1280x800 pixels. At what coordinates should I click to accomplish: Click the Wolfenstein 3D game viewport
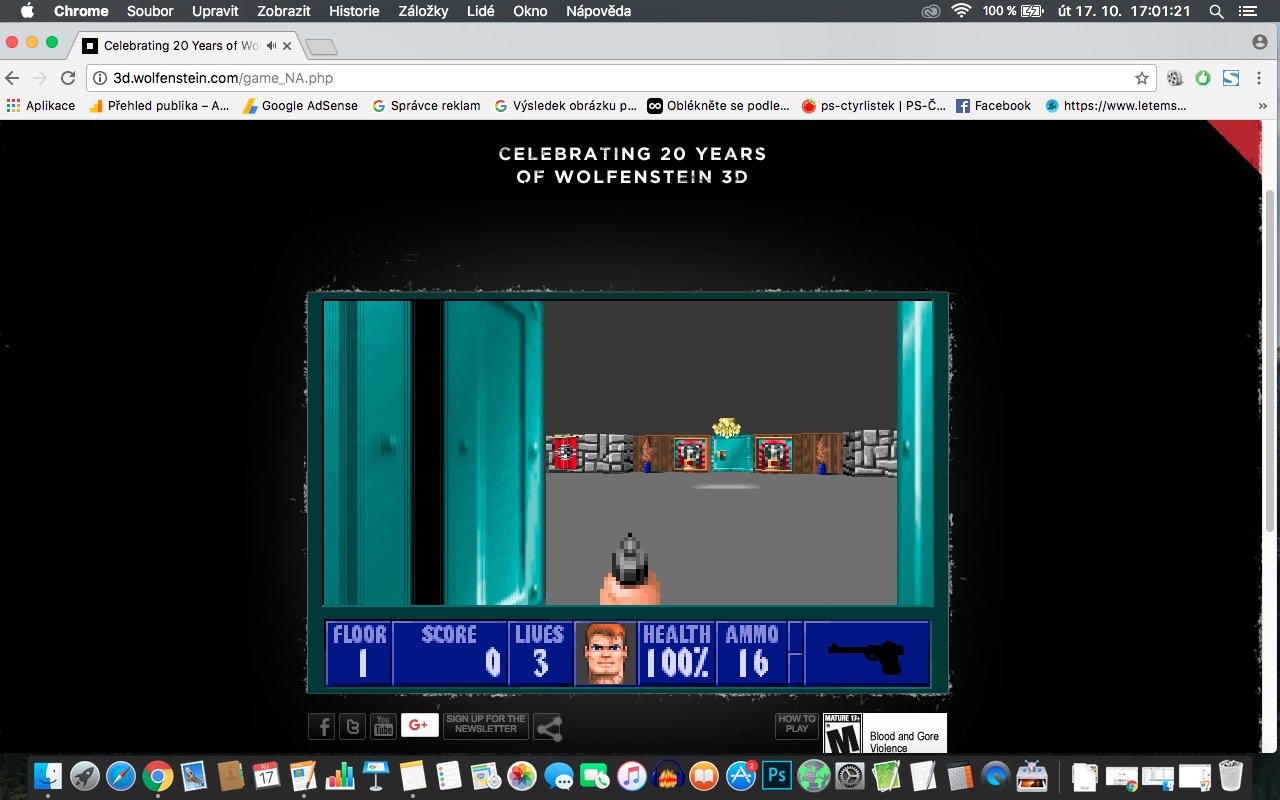click(x=628, y=453)
